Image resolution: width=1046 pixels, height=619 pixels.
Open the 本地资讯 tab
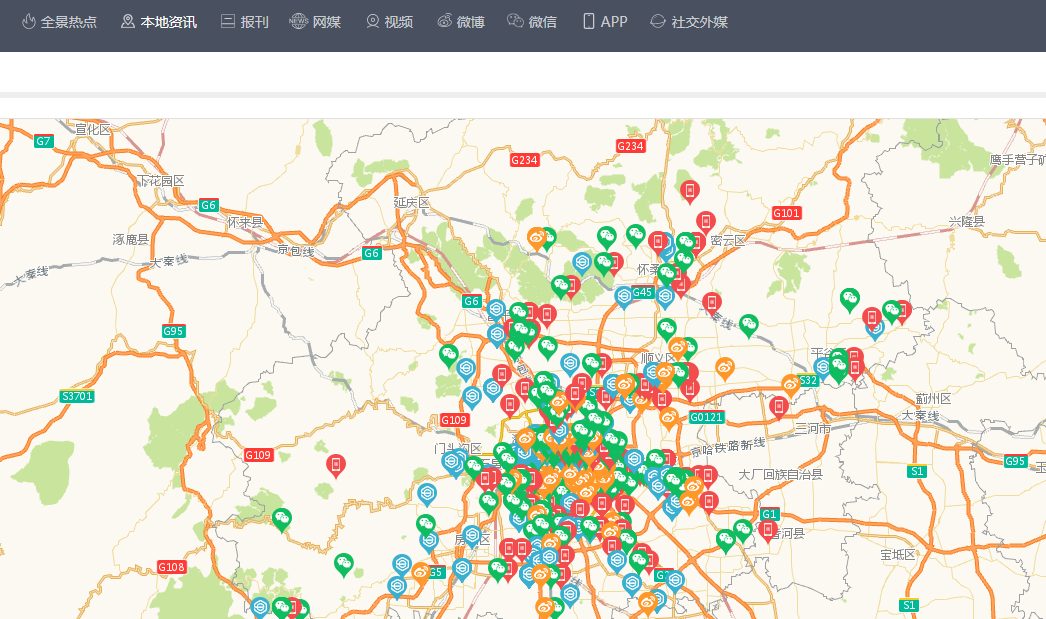[x=158, y=21]
